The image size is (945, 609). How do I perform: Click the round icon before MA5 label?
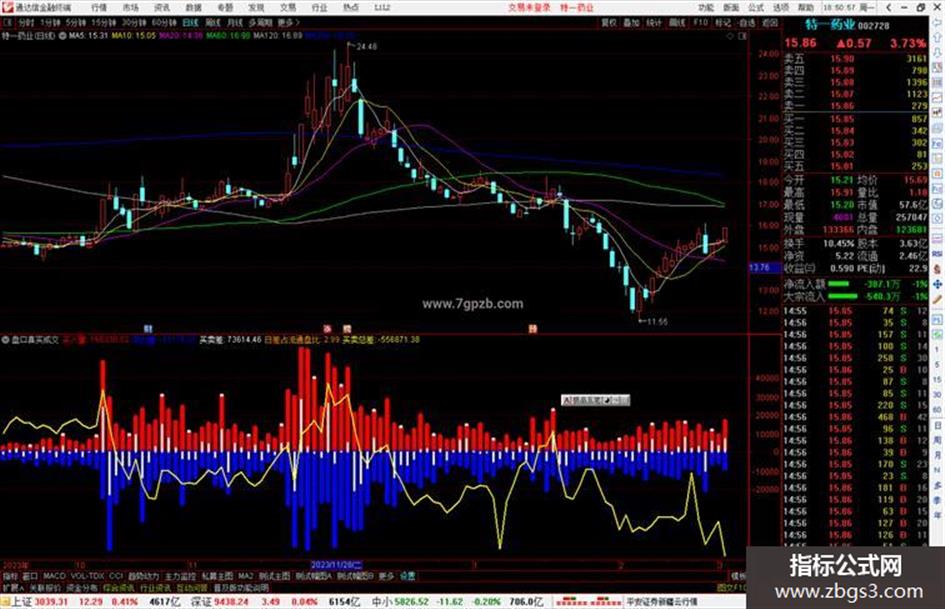coord(62,36)
